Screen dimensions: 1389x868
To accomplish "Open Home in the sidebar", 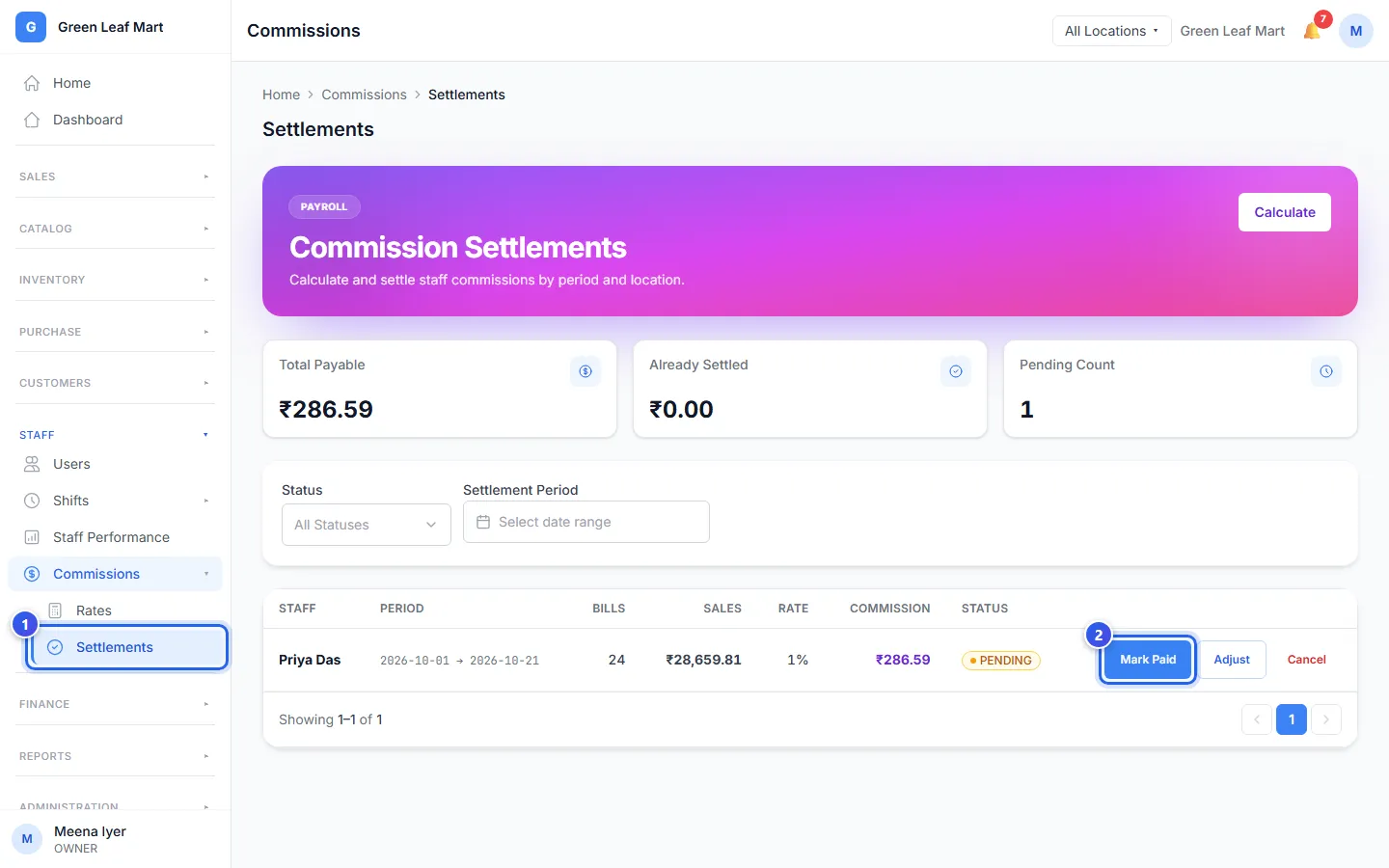I will [115, 83].
